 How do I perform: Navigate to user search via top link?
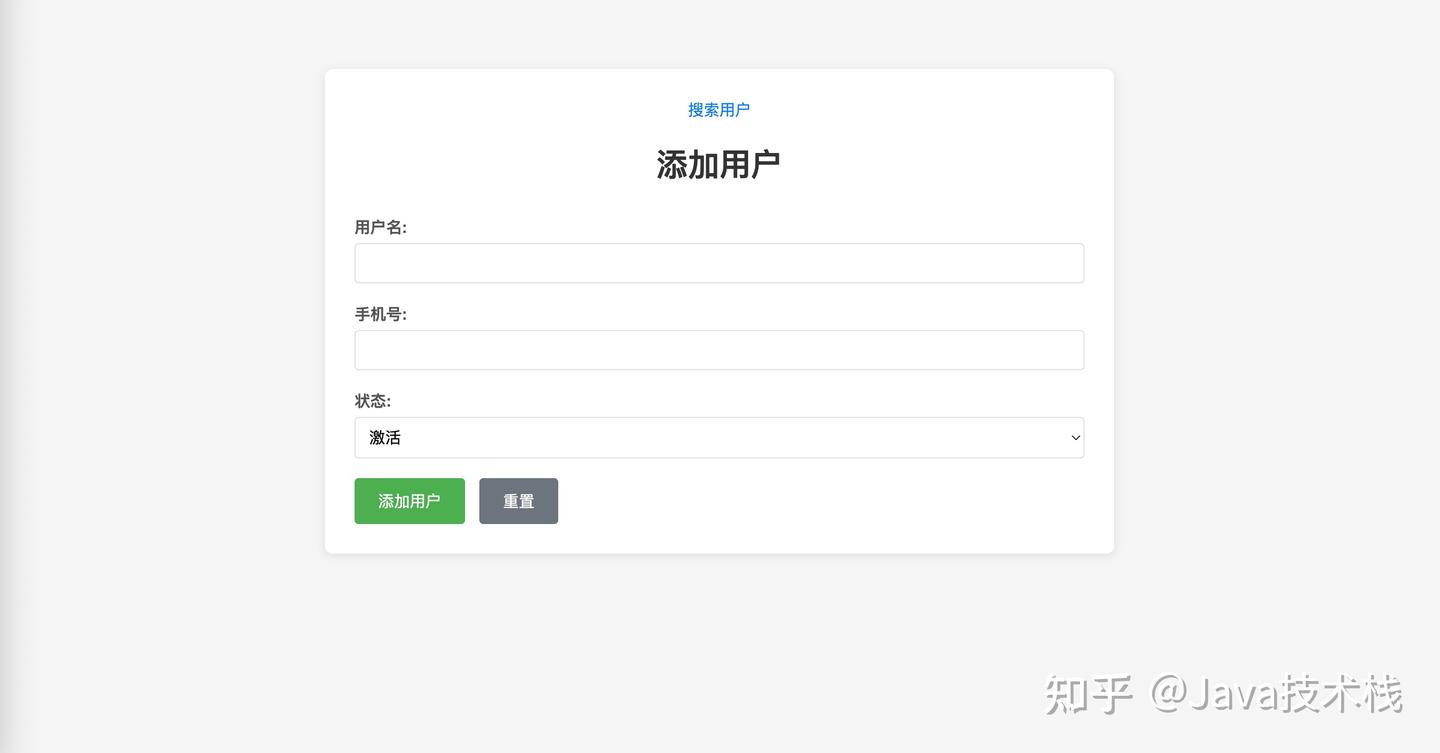pos(719,110)
